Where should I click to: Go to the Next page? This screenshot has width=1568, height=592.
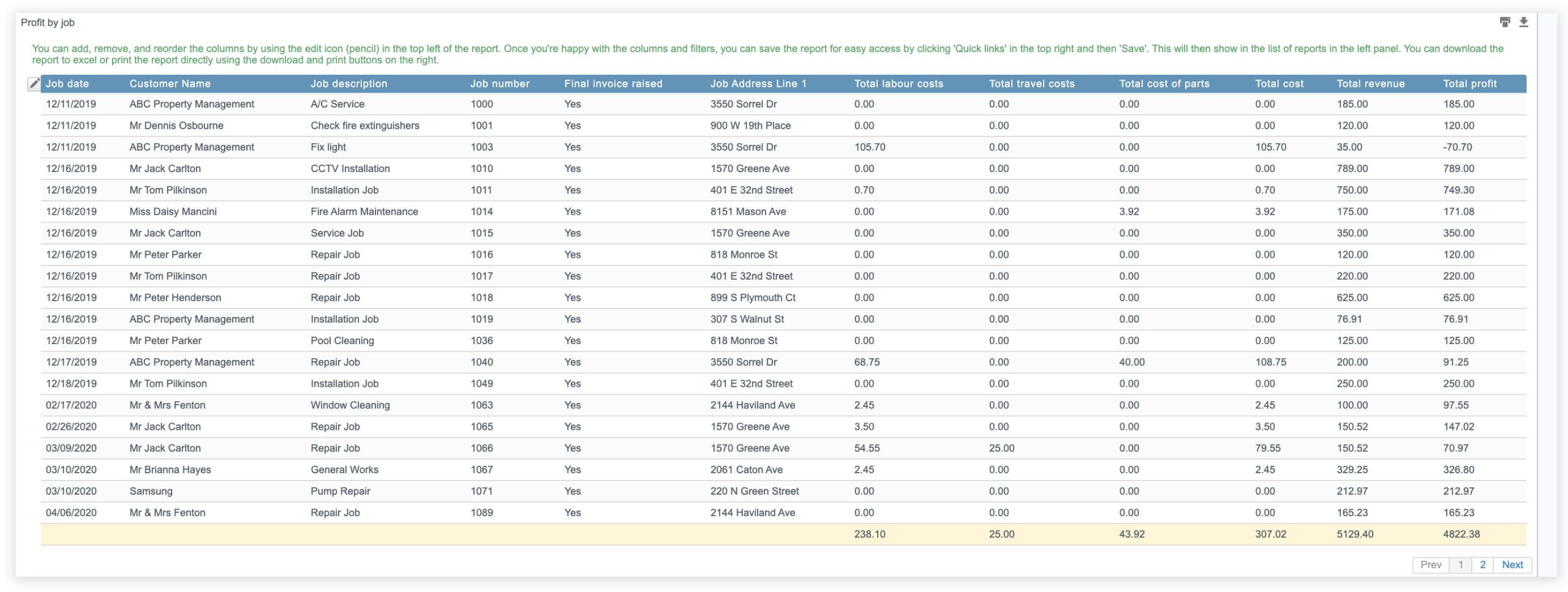(1512, 564)
